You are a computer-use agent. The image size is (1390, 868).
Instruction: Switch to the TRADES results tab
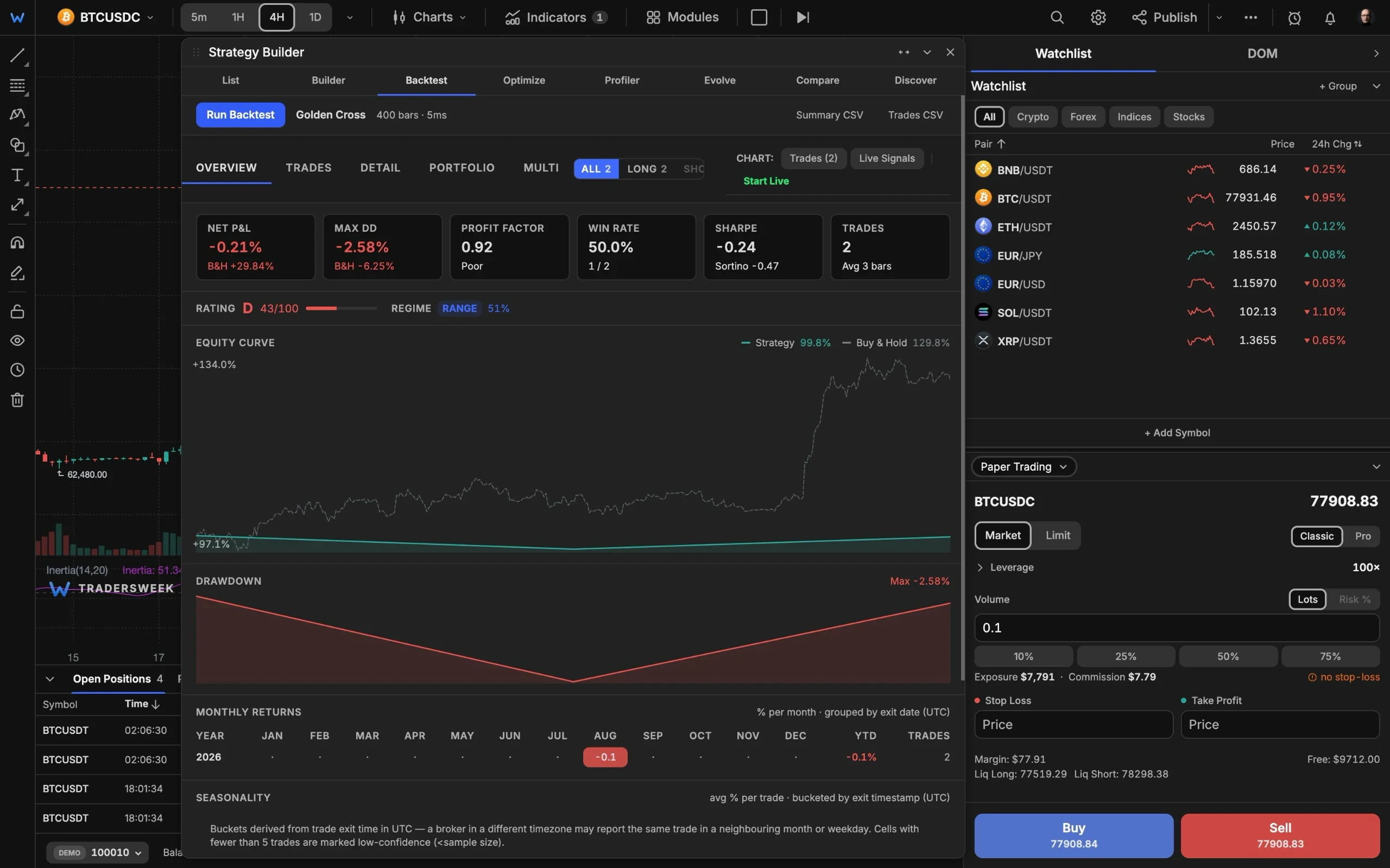click(x=308, y=168)
